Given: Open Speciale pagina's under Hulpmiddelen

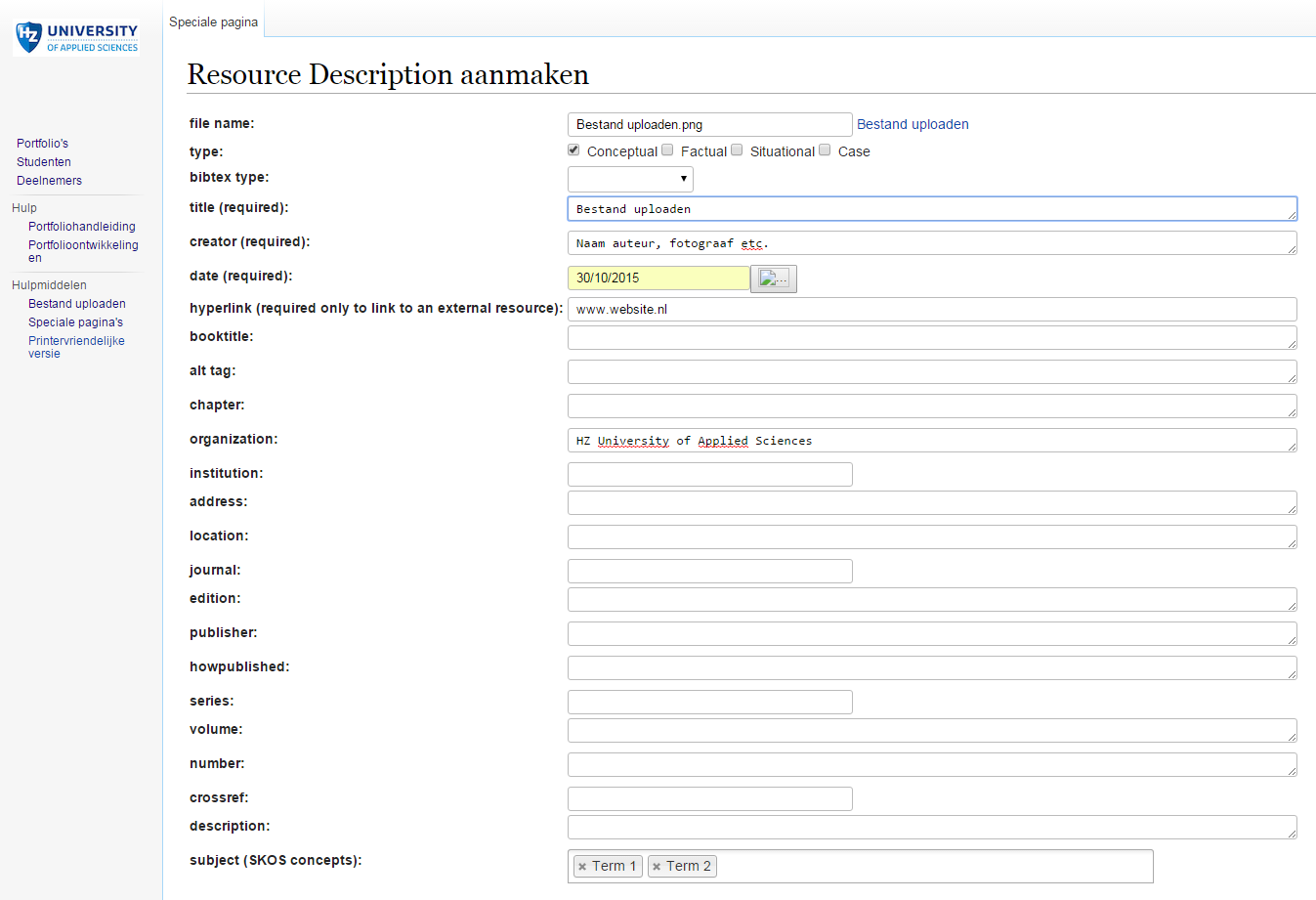Looking at the screenshot, I should click(x=75, y=321).
